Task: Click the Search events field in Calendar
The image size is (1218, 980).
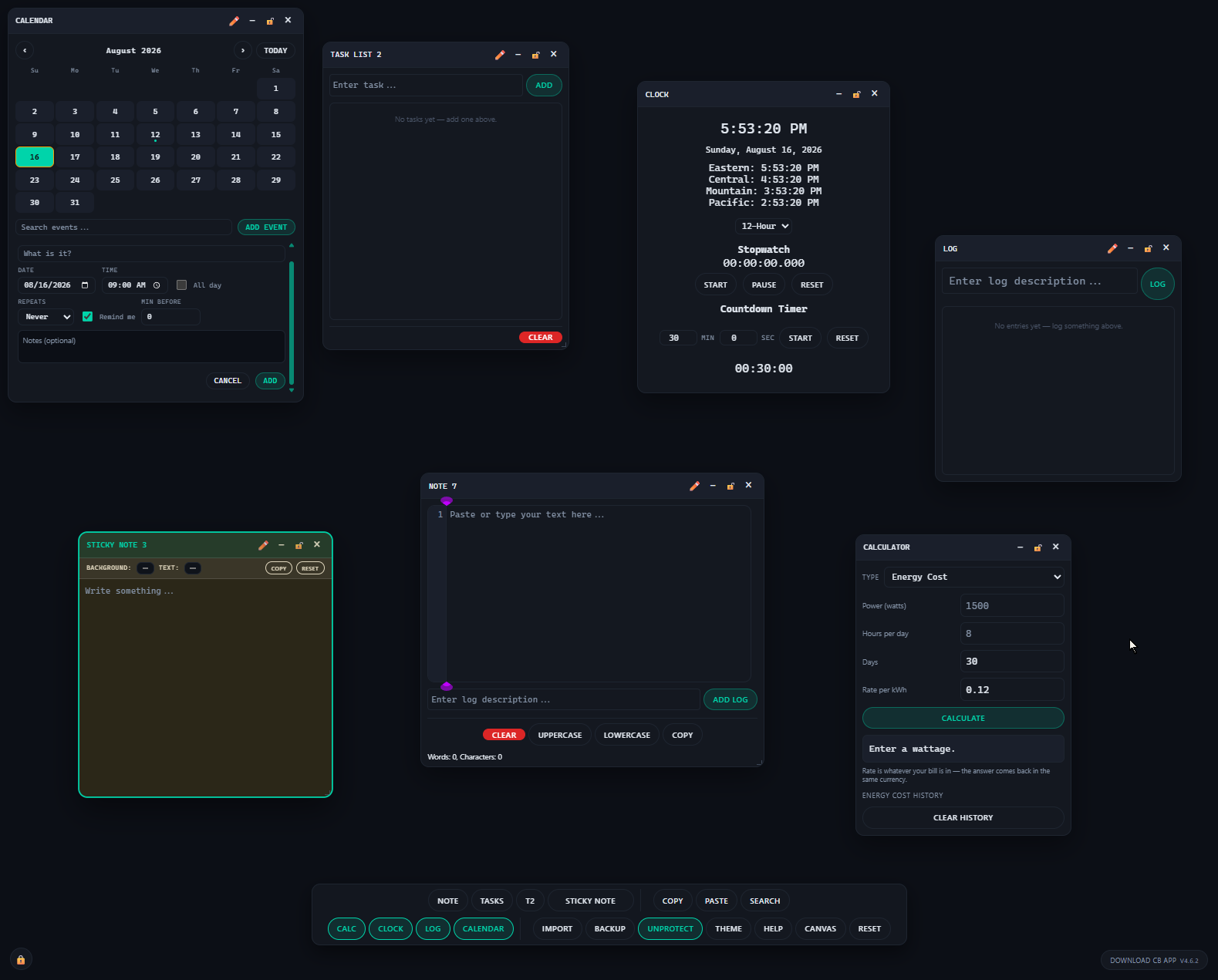Action: pyautogui.click(x=123, y=227)
